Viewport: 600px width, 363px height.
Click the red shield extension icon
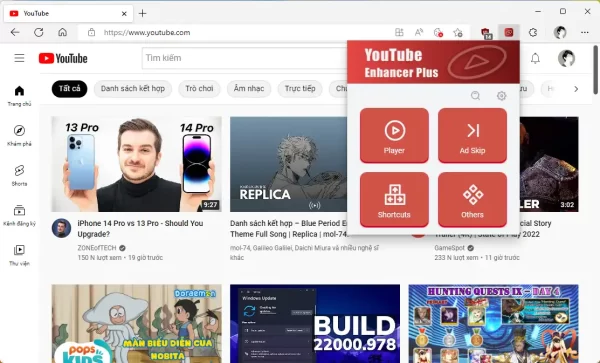click(x=486, y=33)
